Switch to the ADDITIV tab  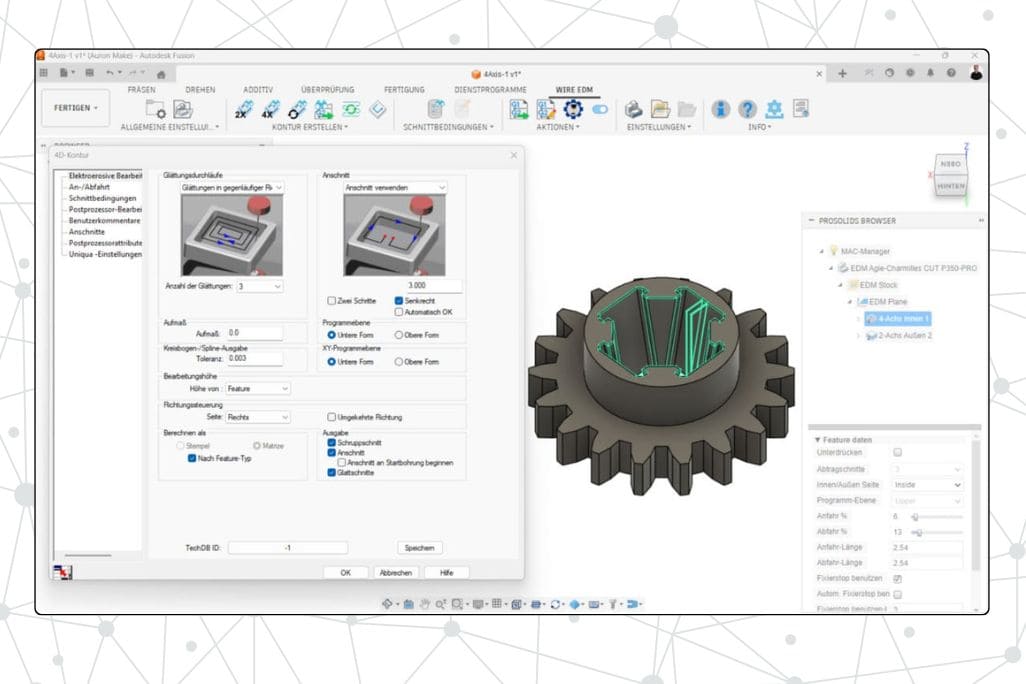click(258, 90)
